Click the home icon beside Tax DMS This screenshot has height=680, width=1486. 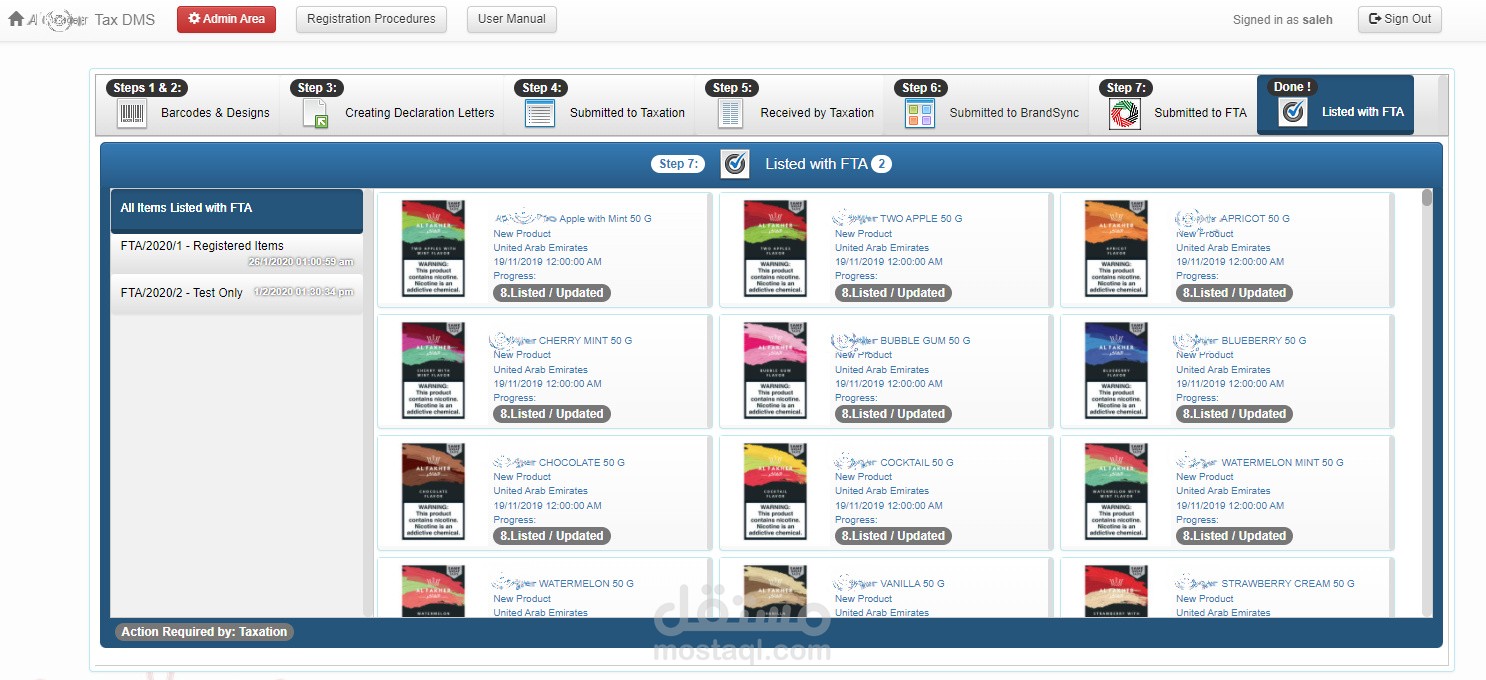coord(16,18)
